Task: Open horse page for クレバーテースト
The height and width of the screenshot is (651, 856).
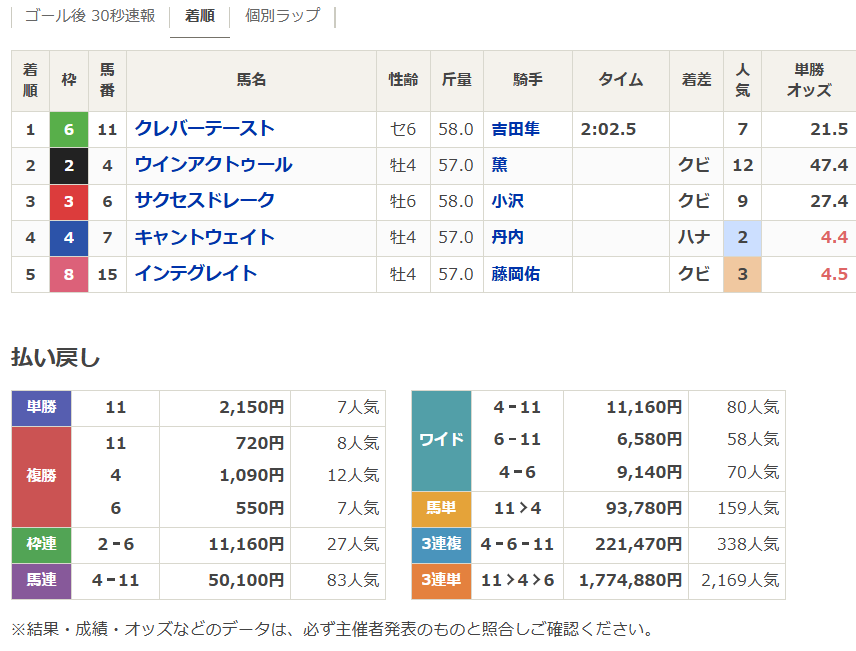Action: (x=205, y=129)
